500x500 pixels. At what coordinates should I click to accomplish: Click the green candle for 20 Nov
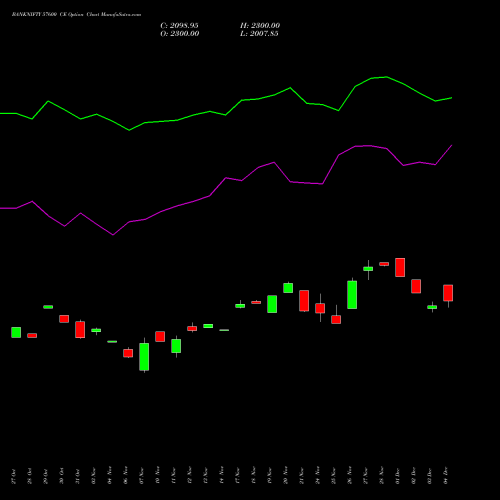[x=288, y=288]
